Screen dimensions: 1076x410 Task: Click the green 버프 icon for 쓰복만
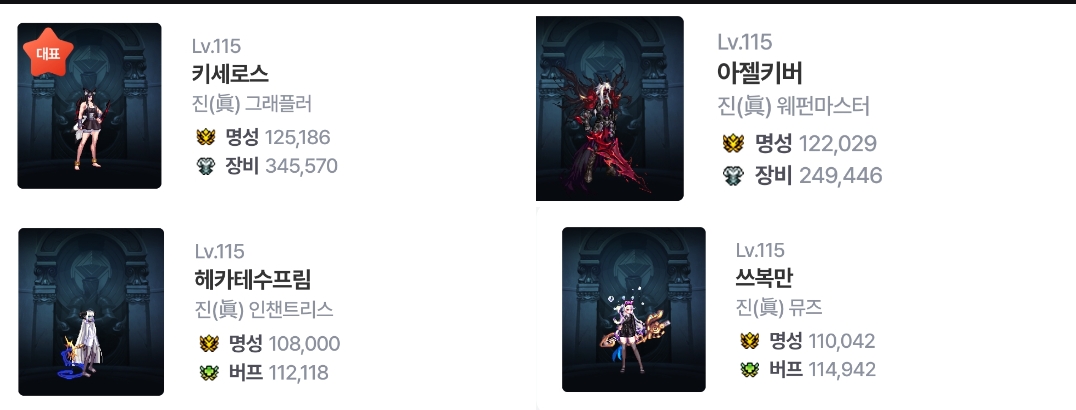pos(750,369)
